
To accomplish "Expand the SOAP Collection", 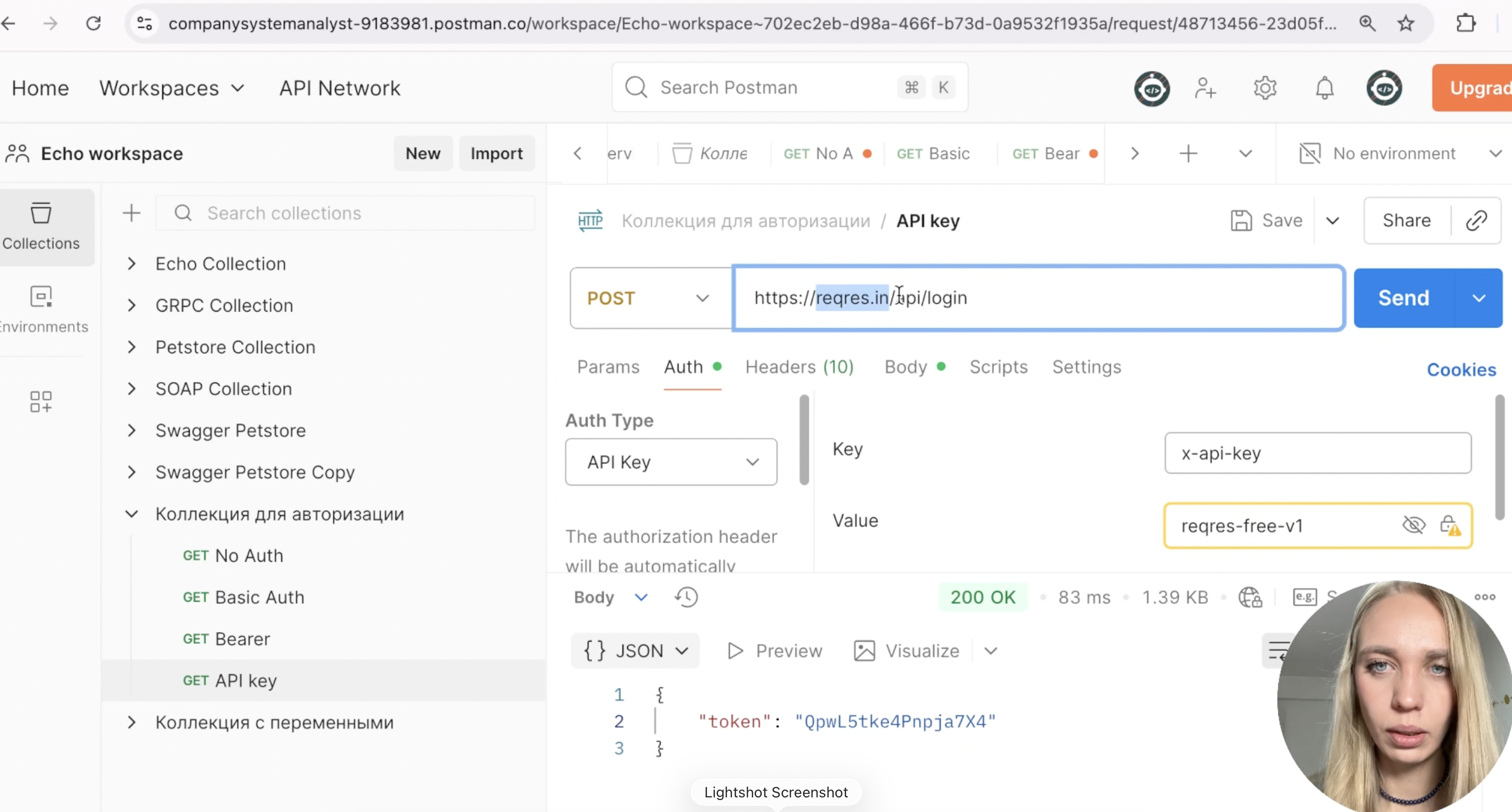I will pyautogui.click(x=131, y=389).
